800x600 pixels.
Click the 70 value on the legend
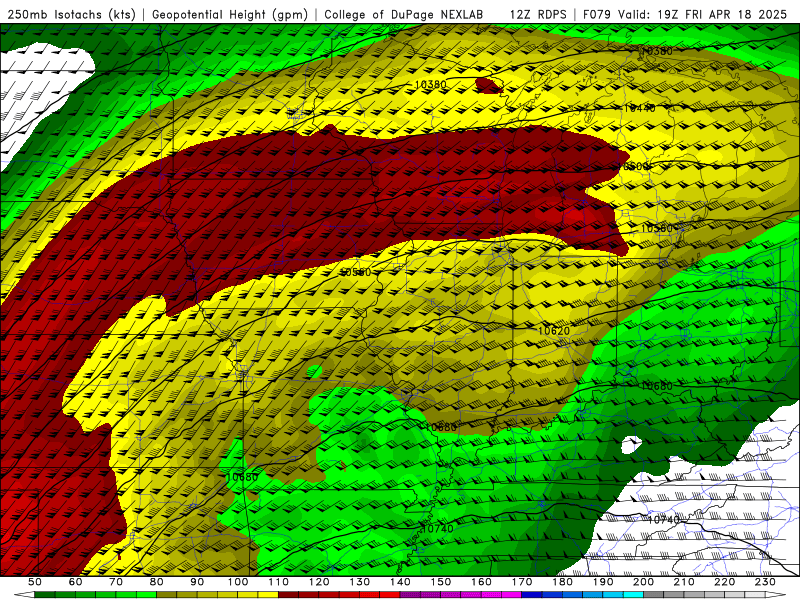click(x=116, y=582)
